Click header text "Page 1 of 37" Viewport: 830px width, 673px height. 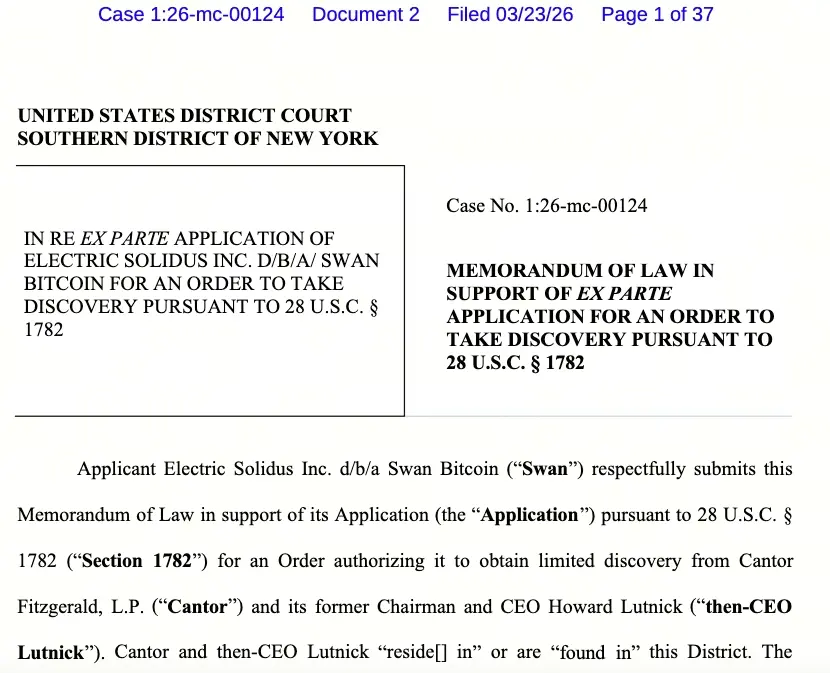click(x=657, y=14)
